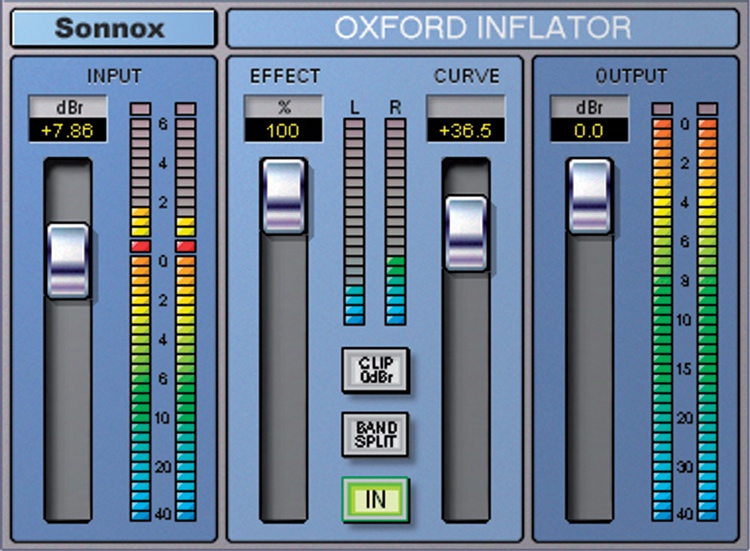Click the R effect level meter
Image resolution: width=750 pixels, height=551 pixels.
click(x=396, y=222)
